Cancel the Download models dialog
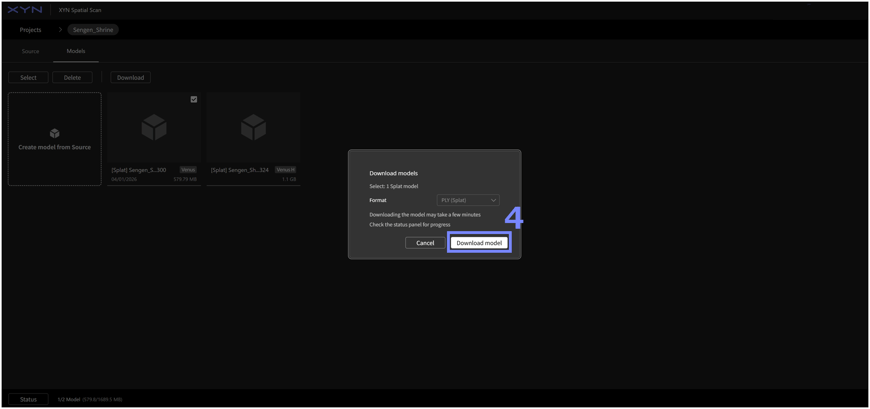The width and height of the screenshot is (870, 409). pyautogui.click(x=425, y=243)
